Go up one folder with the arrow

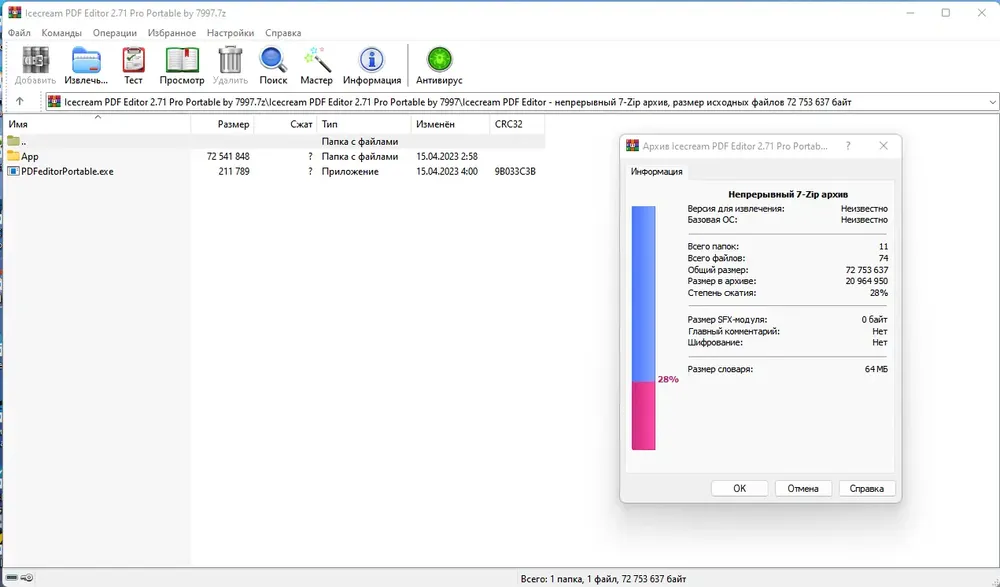[20, 101]
